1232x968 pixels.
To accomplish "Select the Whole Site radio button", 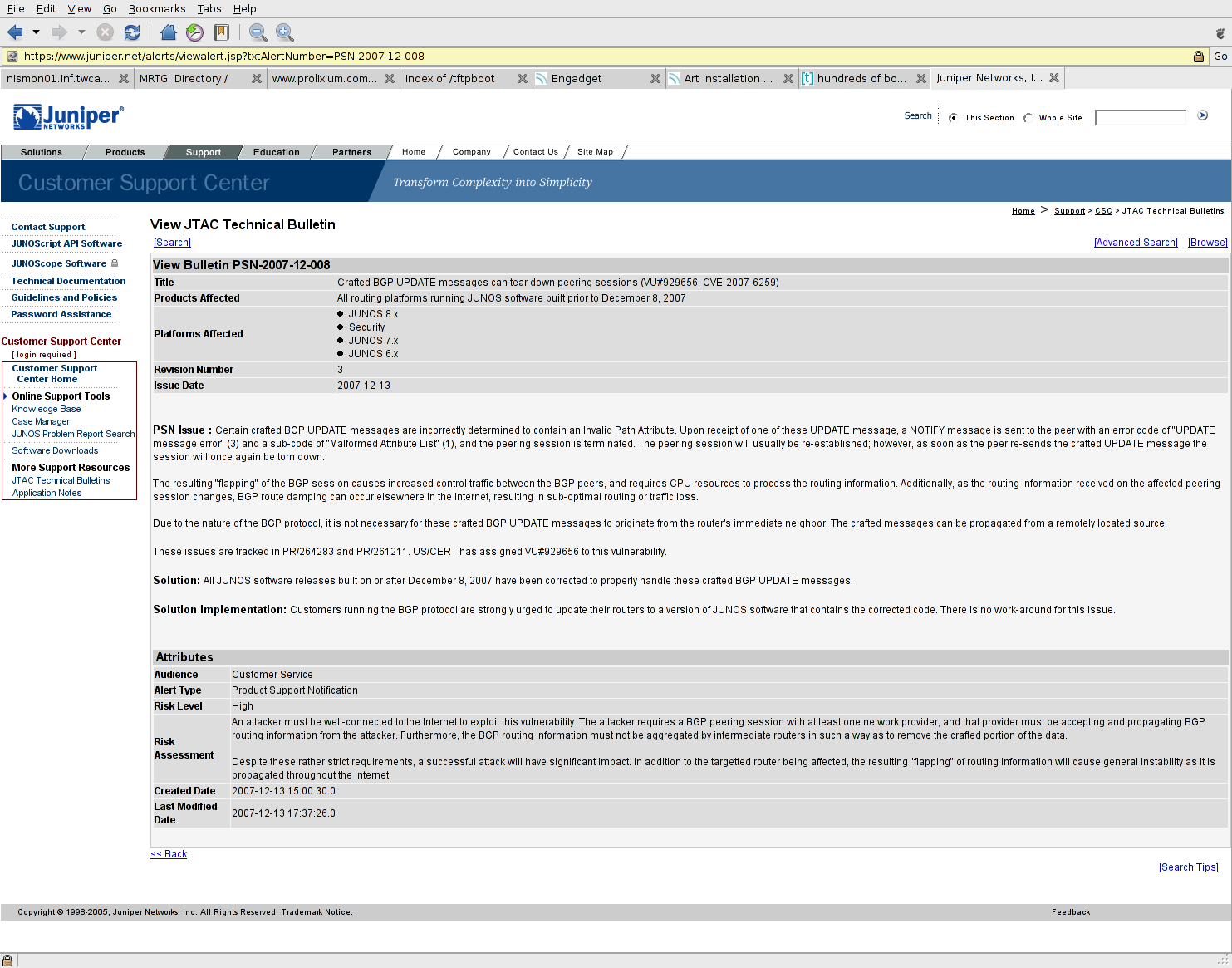I will [1028, 117].
